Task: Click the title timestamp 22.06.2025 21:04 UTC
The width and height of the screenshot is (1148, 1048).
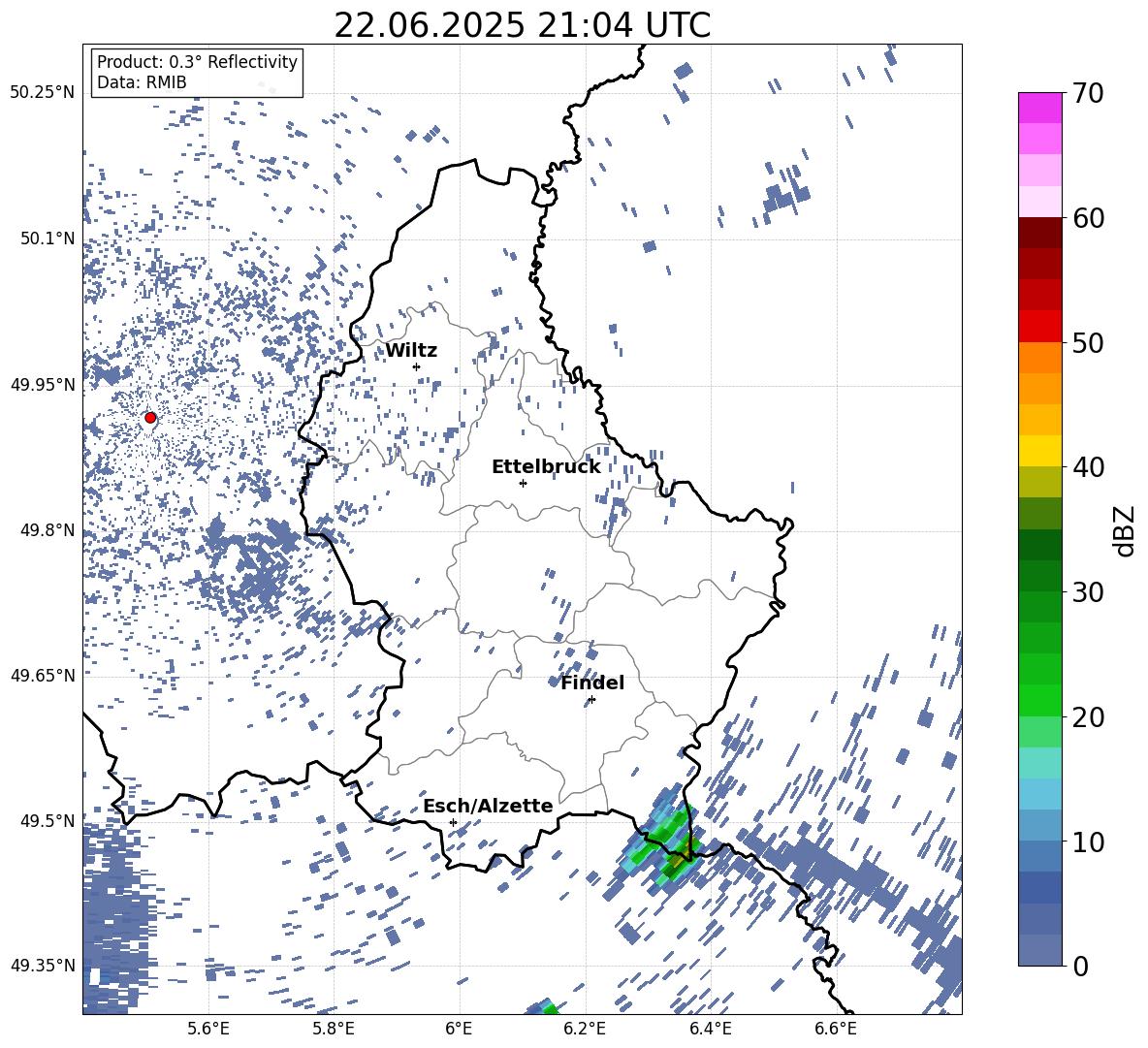Action: (x=522, y=25)
